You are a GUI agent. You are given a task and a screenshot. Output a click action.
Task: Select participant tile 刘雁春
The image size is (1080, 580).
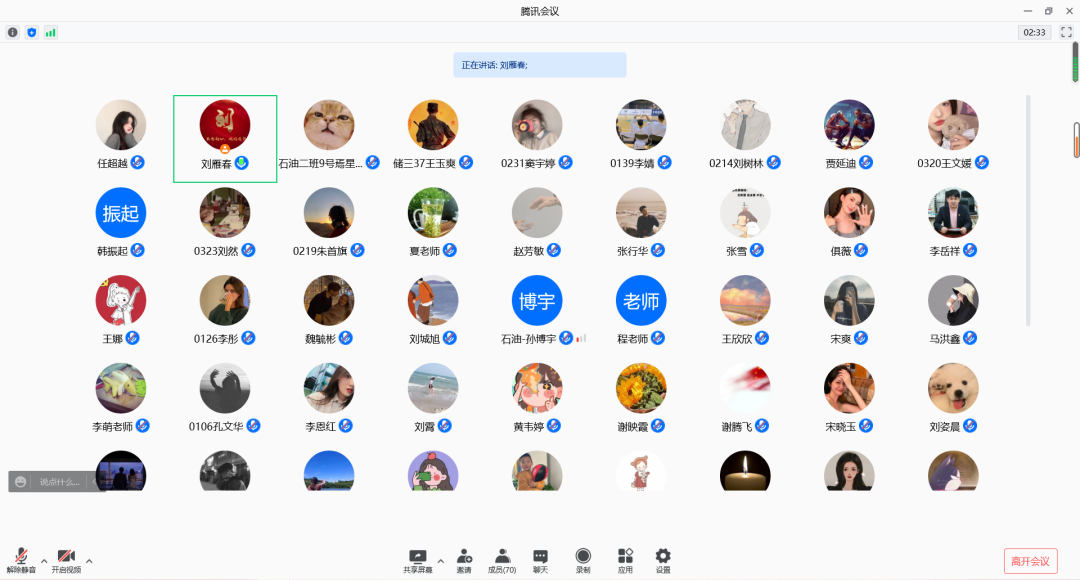click(x=225, y=138)
